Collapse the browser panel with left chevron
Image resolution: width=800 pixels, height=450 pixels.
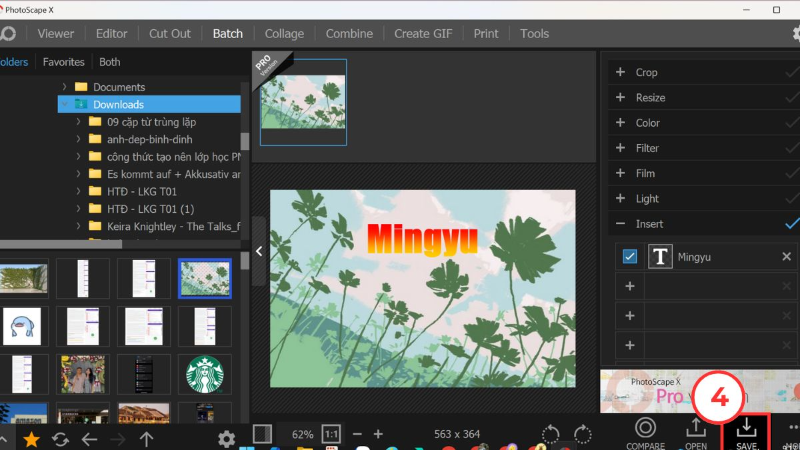click(259, 251)
